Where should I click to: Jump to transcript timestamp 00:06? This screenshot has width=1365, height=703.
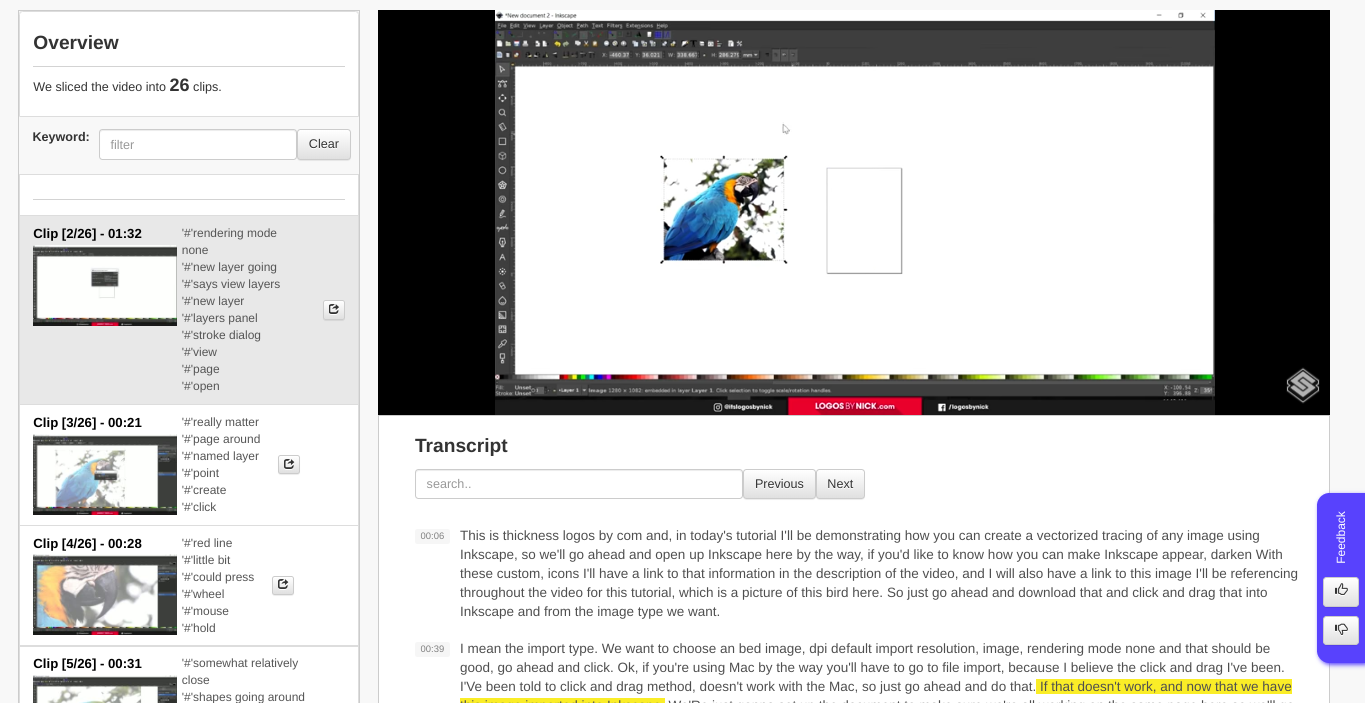click(432, 536)
